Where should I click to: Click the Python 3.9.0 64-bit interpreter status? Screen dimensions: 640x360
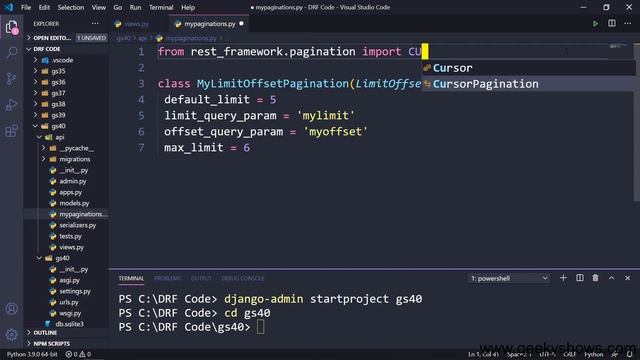coord(32,354)
